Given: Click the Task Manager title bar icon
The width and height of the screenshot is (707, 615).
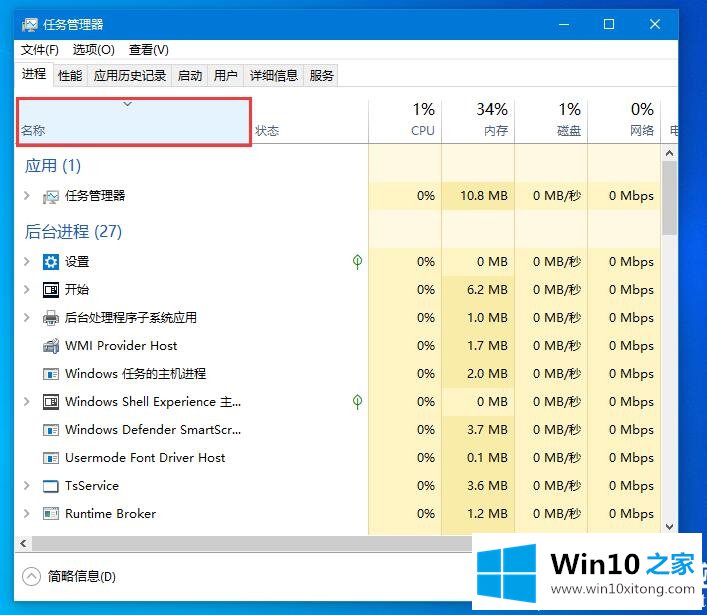Looking at the screenshot, I should [30, 24].
